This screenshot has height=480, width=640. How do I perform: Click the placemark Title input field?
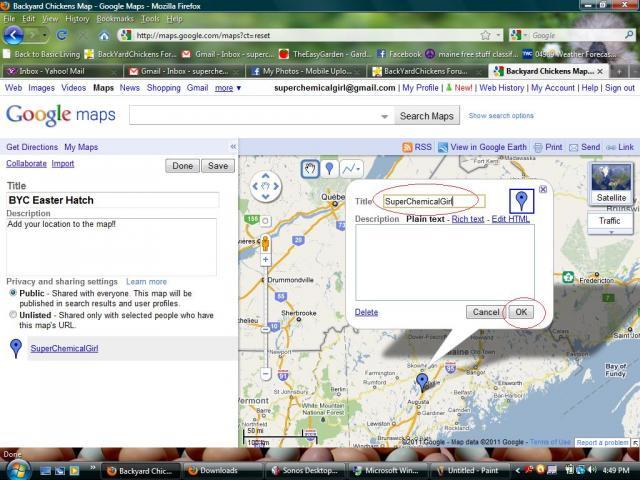pyautogui.click(x=434, y=201)
